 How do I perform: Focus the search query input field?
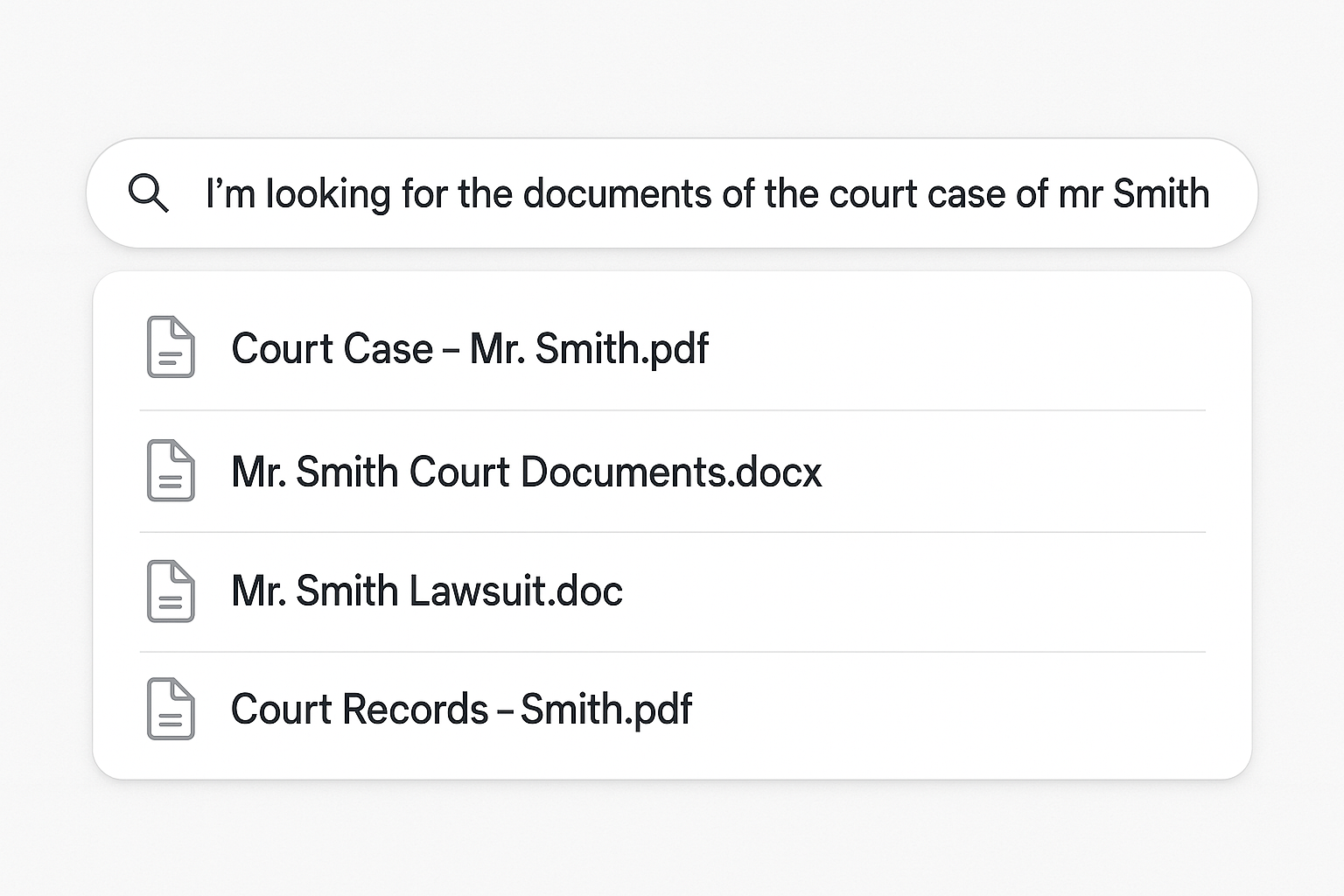672,192
